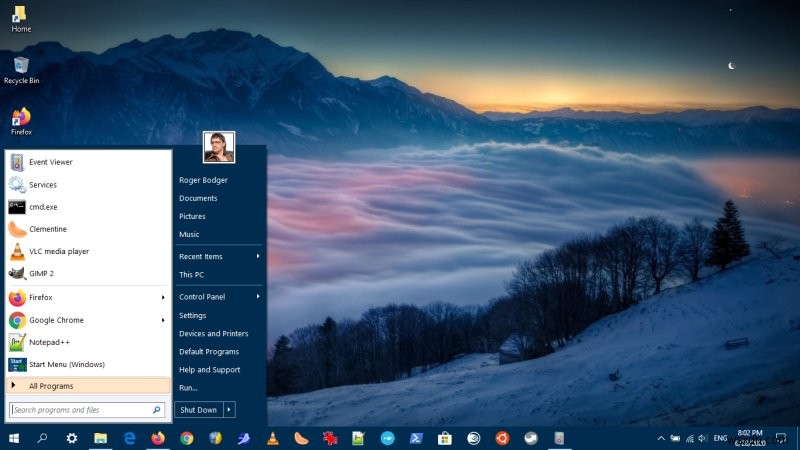Open the Home desktop shortcut
The height and width of the screenshot is (450, 800).
(x=21, y=19)
